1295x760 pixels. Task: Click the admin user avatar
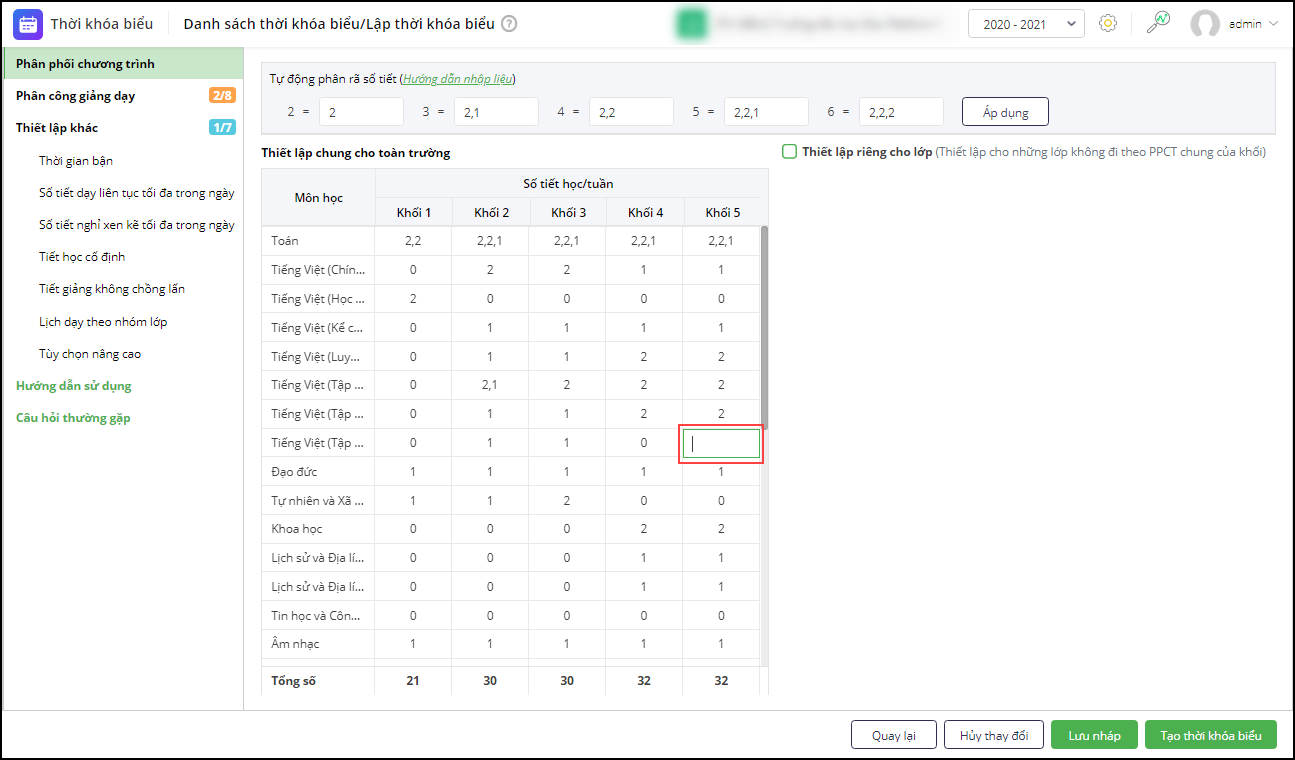1205,24
